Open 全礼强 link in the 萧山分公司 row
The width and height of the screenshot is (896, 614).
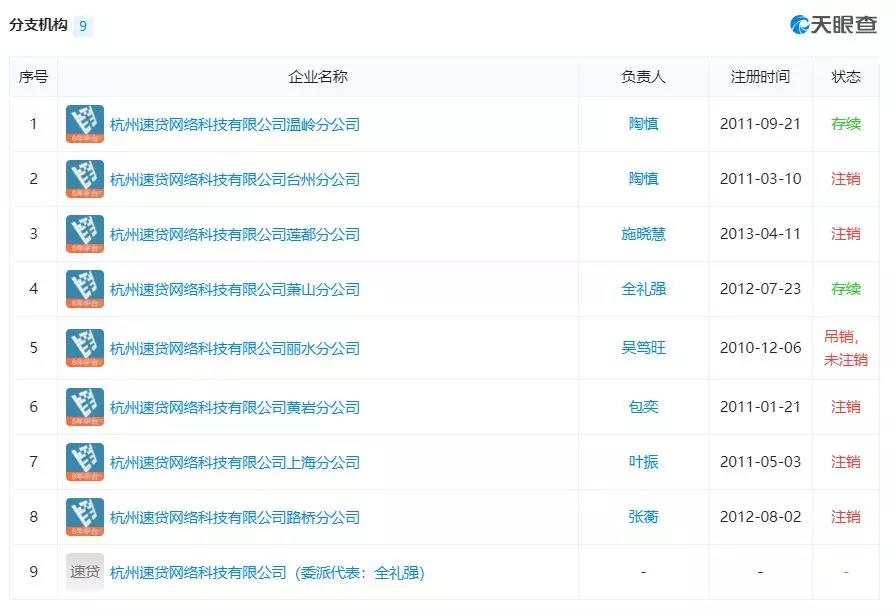tap(643, 289)
